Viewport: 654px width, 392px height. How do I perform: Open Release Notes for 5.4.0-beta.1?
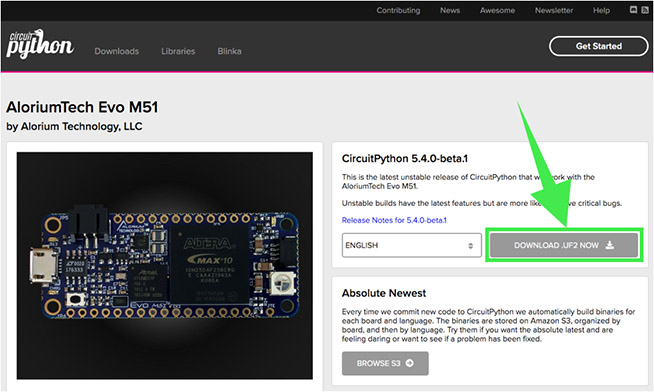click(x=394, y=220)
